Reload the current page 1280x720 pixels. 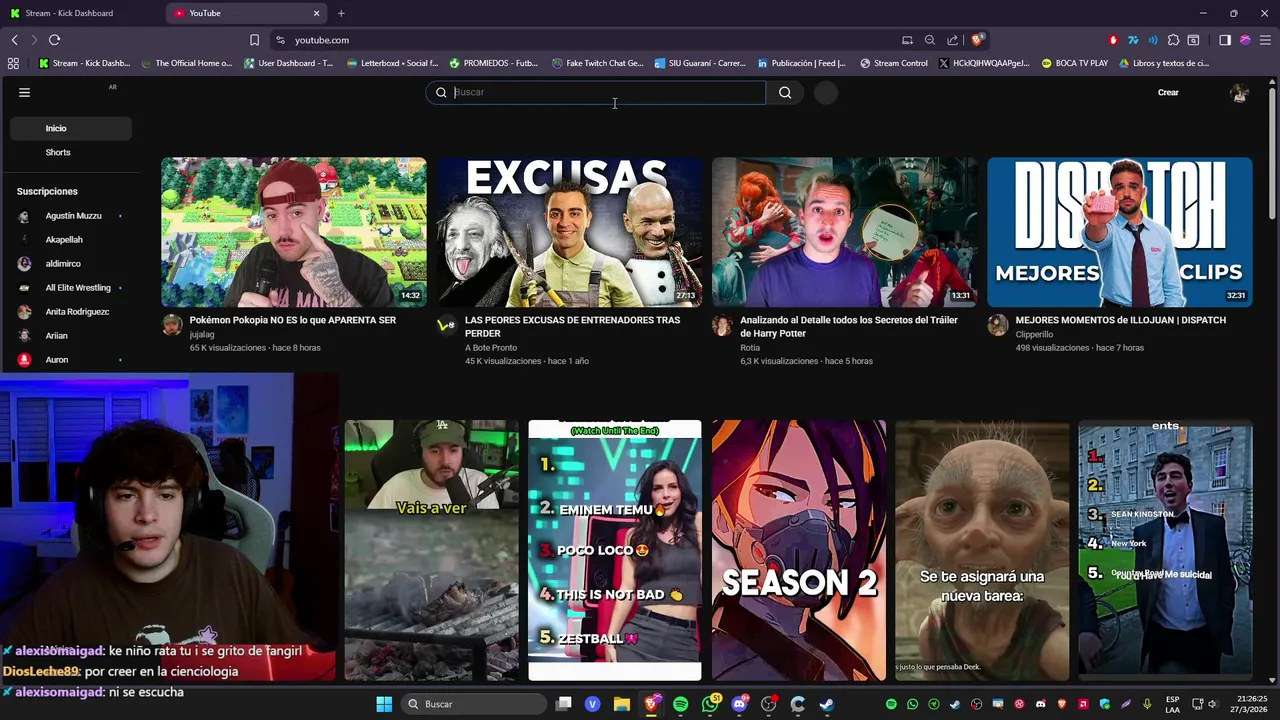[54, 40]
